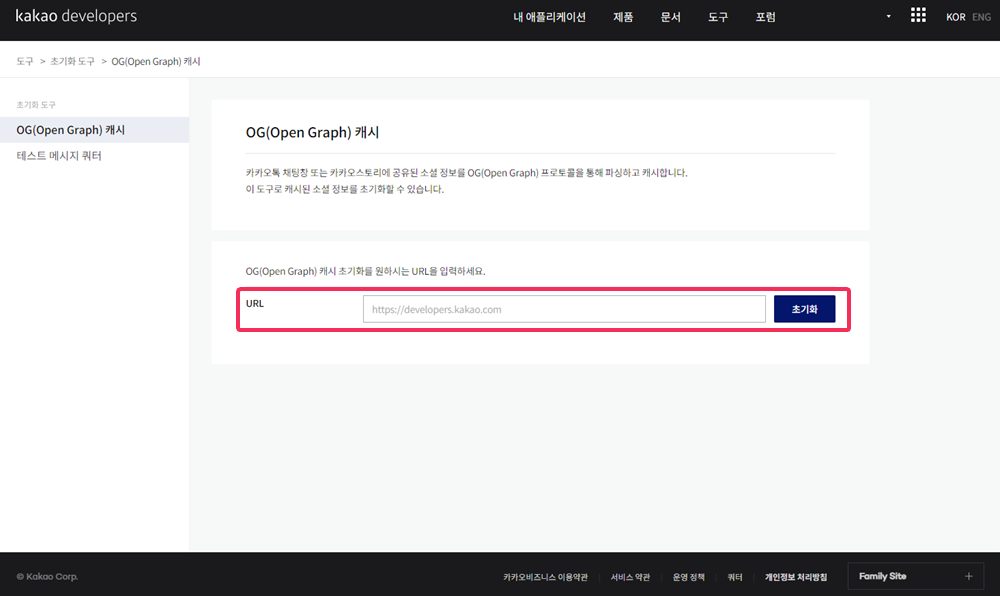Viewport: 1000px width, 596px height.
Task: Click the 초기화 도구 sidebar heading
Action: (x=36, y=105)
